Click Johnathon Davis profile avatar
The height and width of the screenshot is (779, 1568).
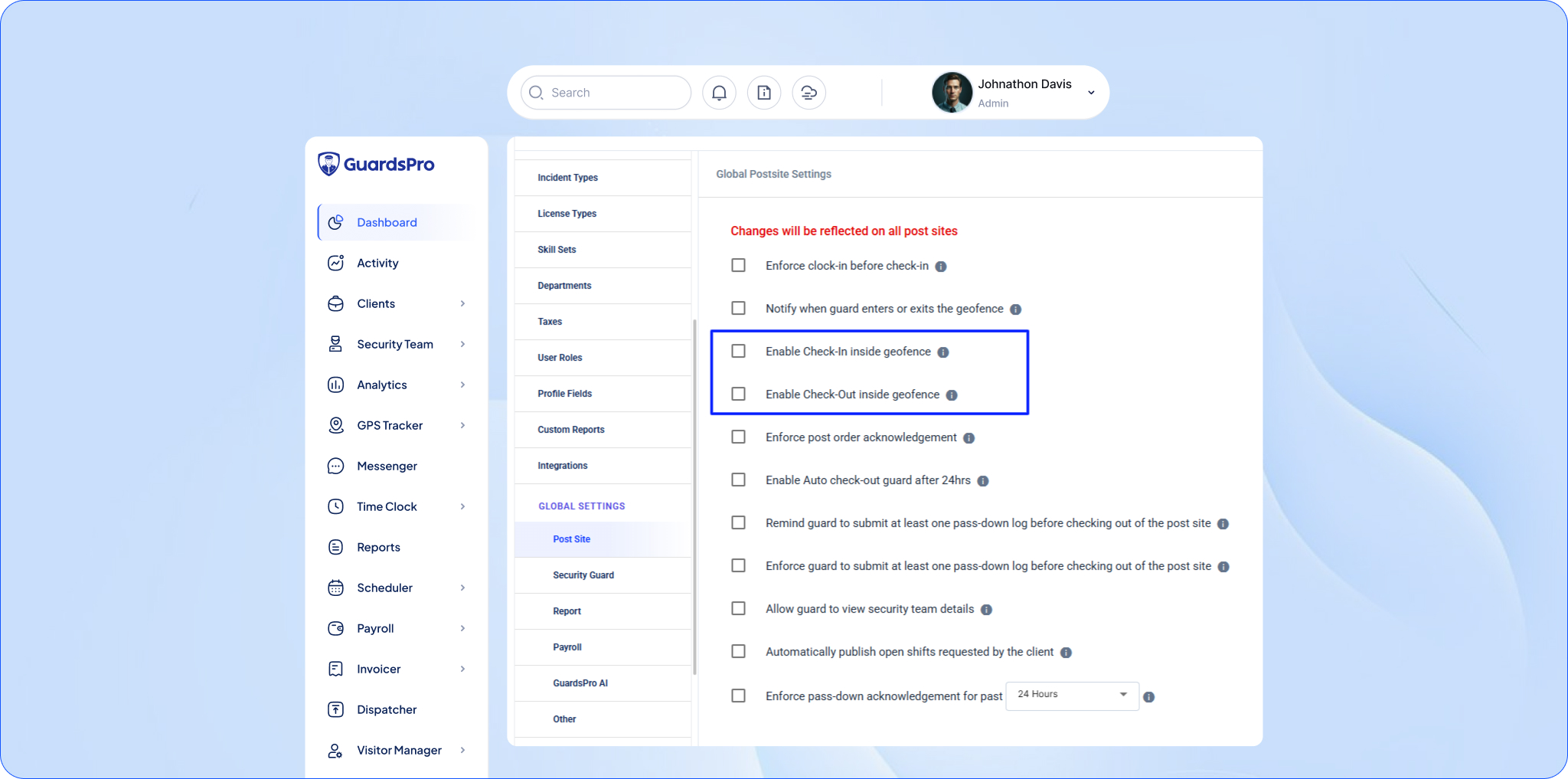click(952, 93)
